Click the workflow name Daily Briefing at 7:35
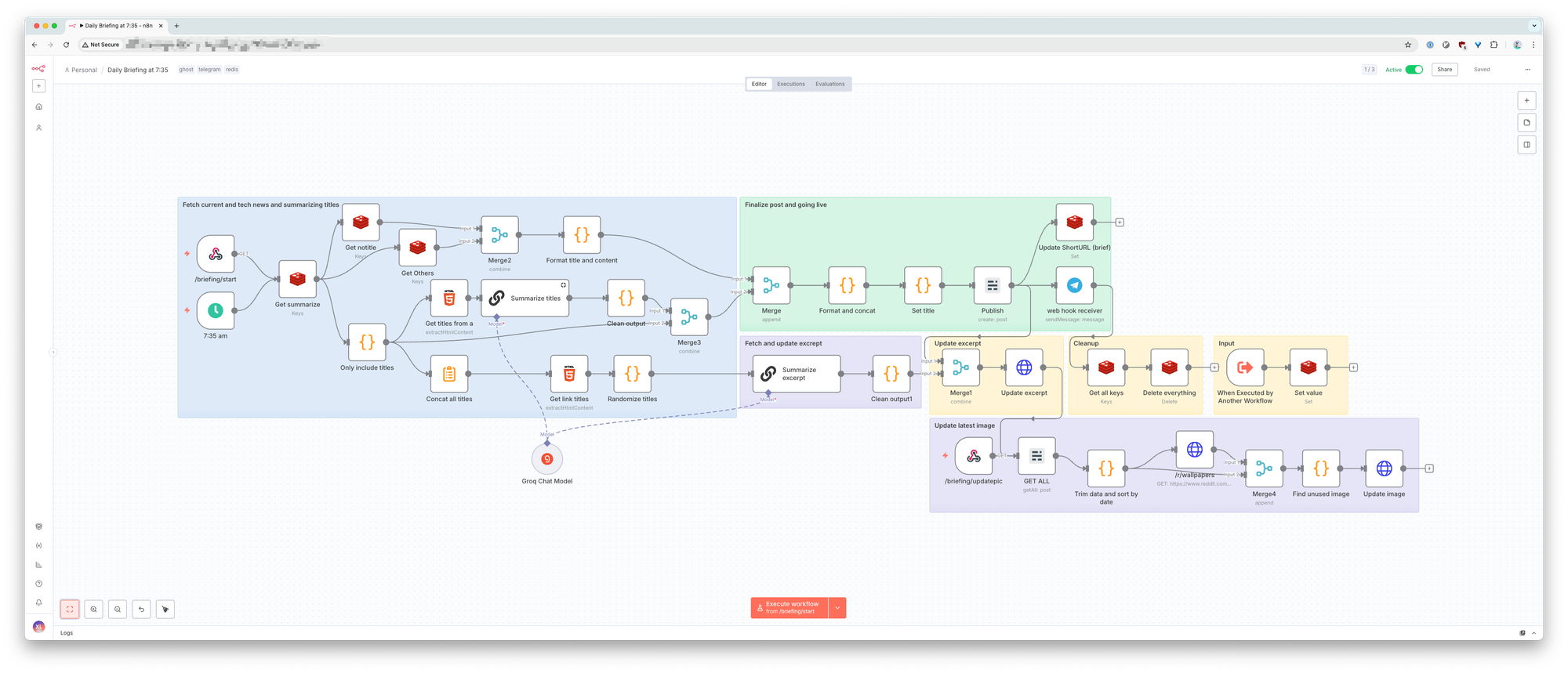This screenshot has height=673, width=1568. pos(138,70)
